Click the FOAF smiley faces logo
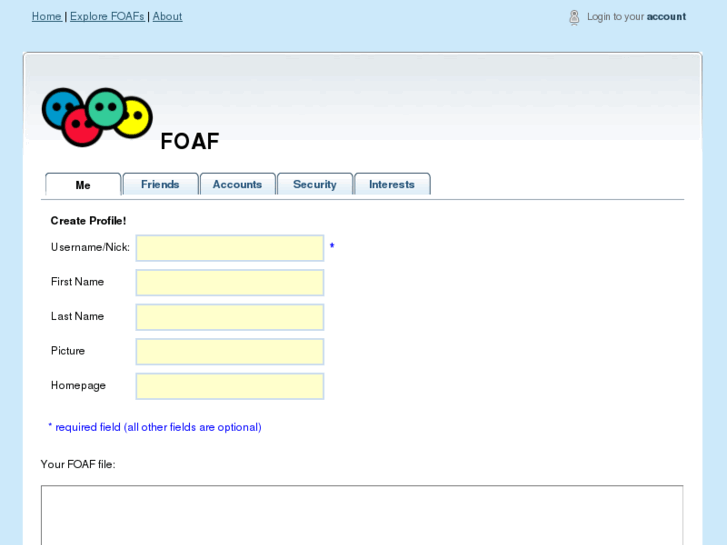727x545 pixels. click(97, 117)
